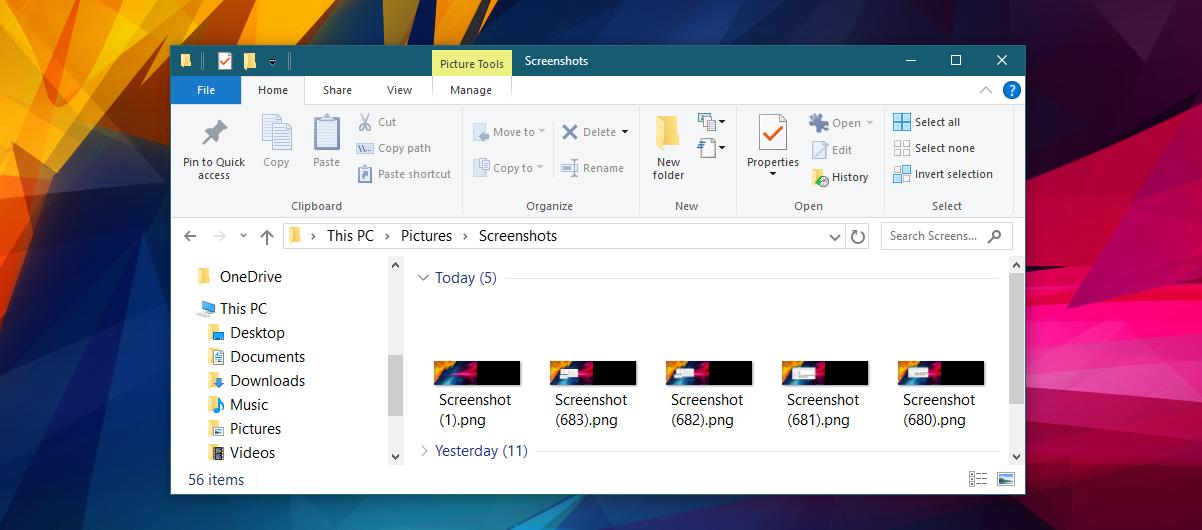
Task: Click the navigation pane scrollbar thumb
Action: 395,385
